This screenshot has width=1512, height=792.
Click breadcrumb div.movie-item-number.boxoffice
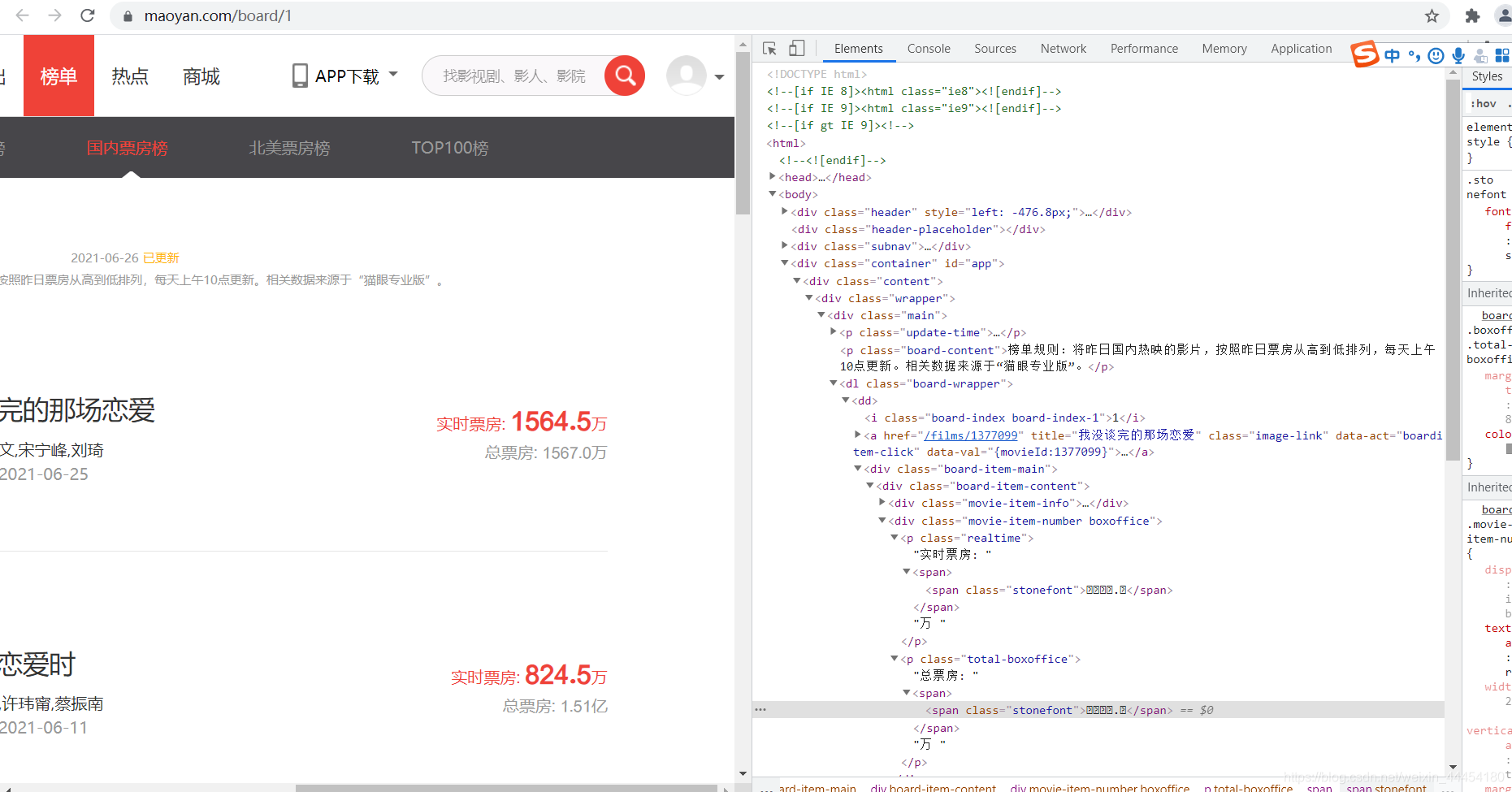(1100, 787)
